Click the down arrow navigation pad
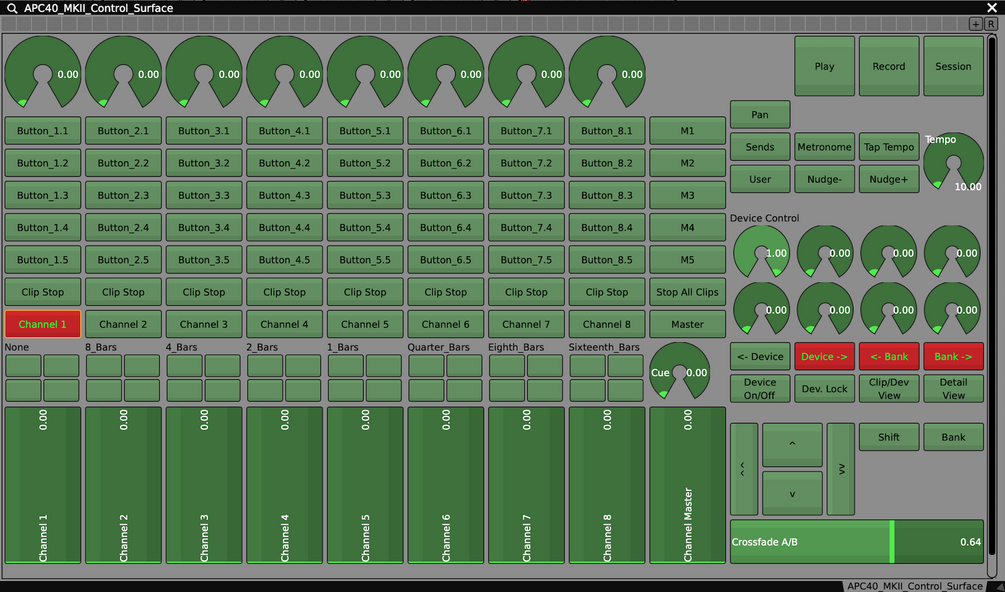The width and height of the screenshot is (1005, 592). [x=792, y=493]
